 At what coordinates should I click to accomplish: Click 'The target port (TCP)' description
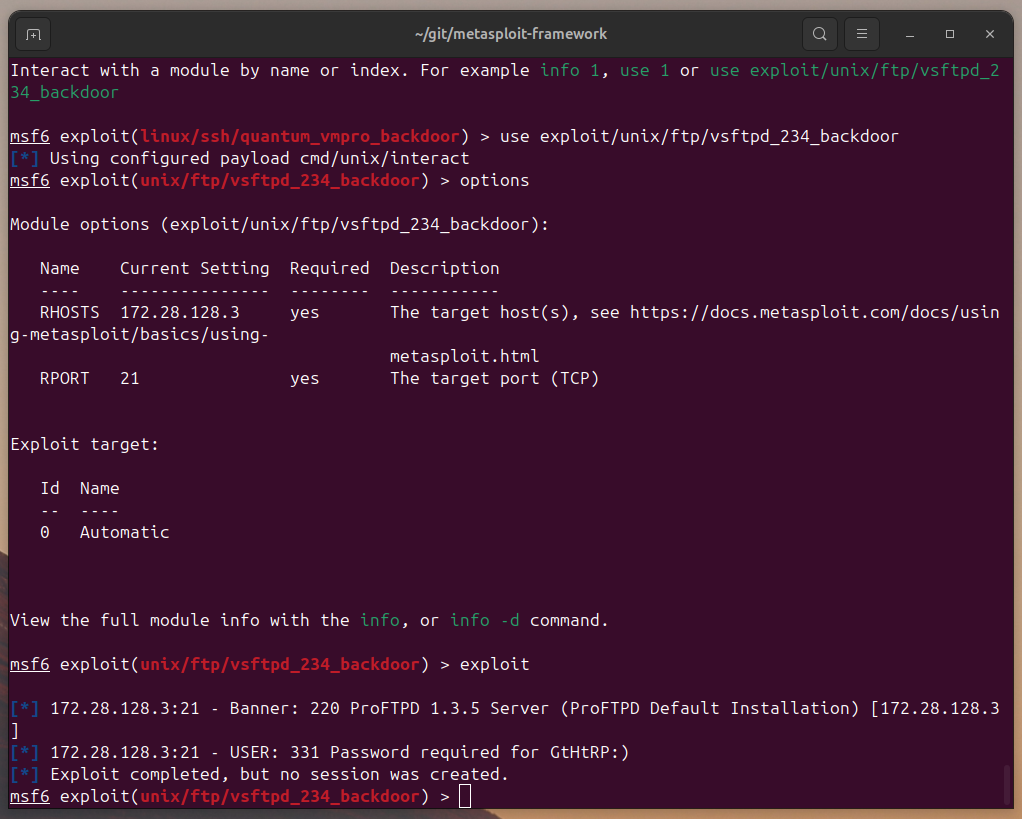tap(495, 379)
